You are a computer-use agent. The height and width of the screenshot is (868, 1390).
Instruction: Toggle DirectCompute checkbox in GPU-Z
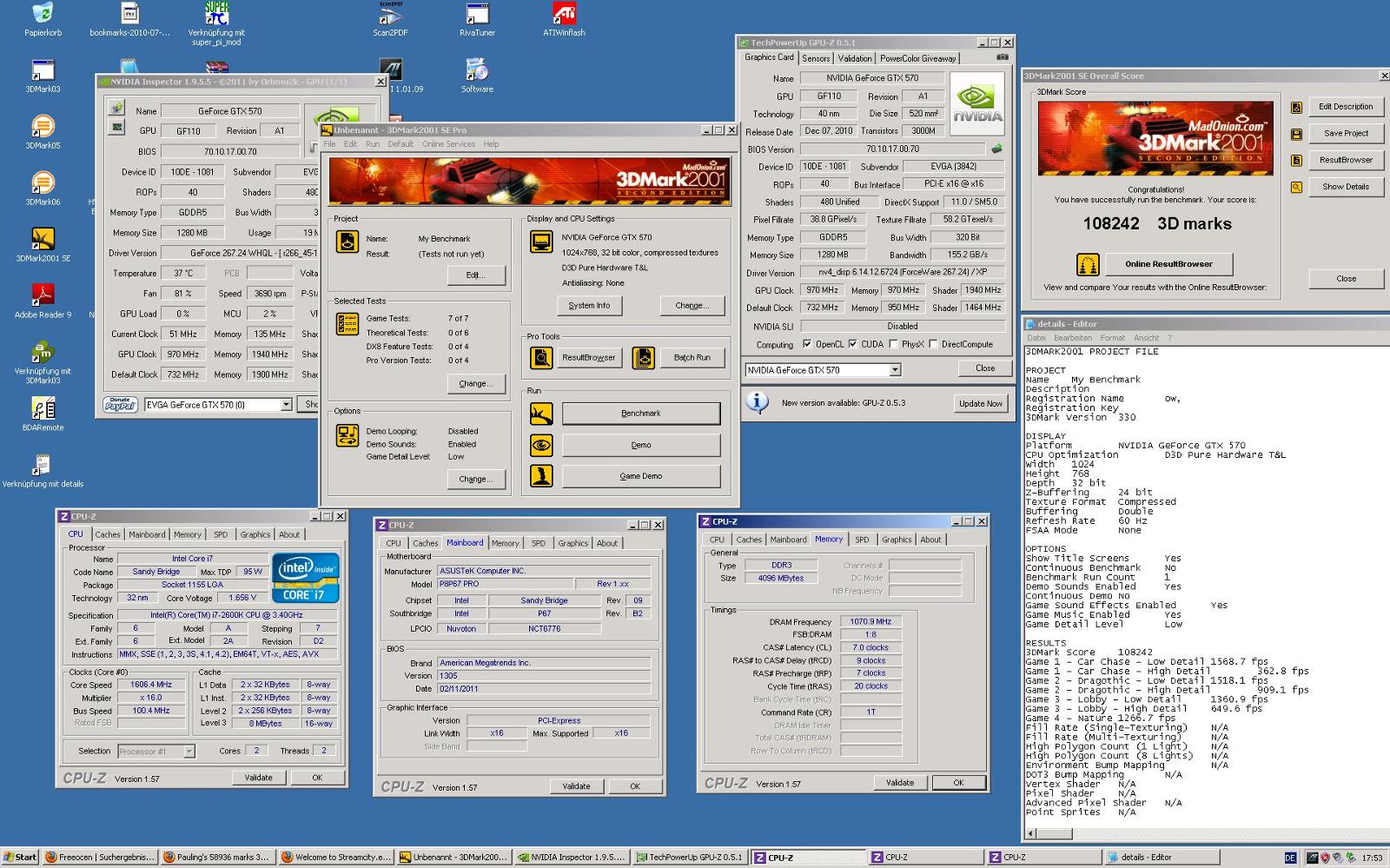pyautogui.click(x=933, y=344)
